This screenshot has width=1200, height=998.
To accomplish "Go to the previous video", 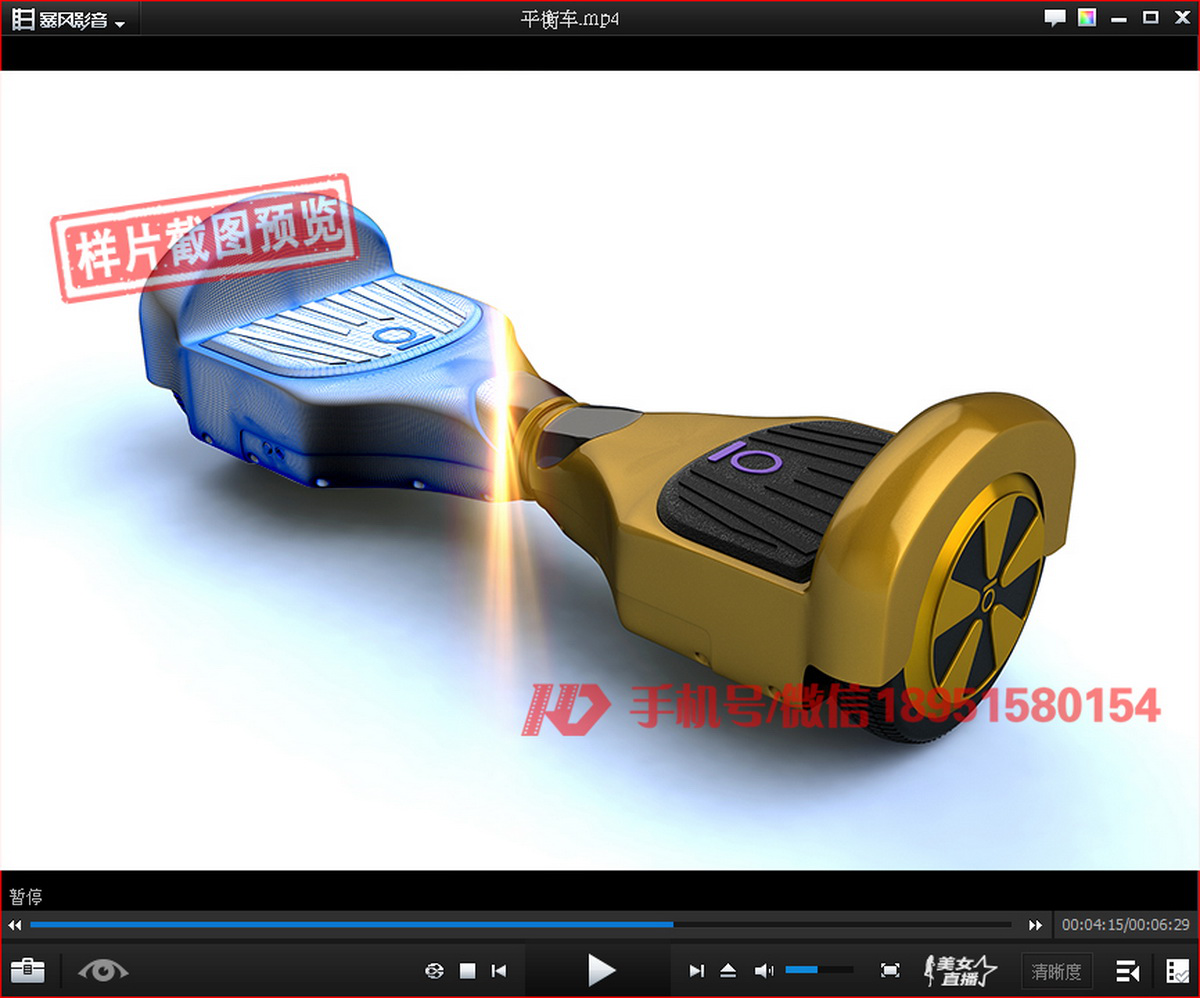I will [499, 970].
